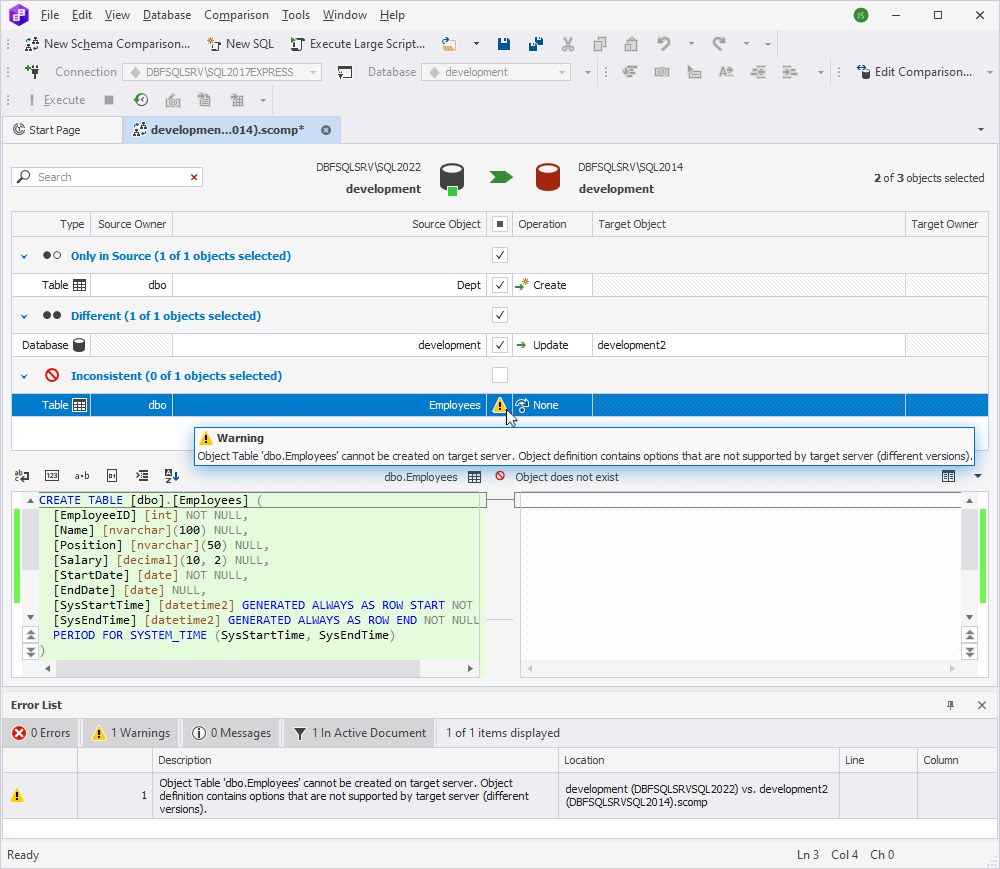Image resolution: width=1000 pixels, height=869 pixels.
Task: Click the Execute button
Action: pyautogui.click(x=57, y=100)
